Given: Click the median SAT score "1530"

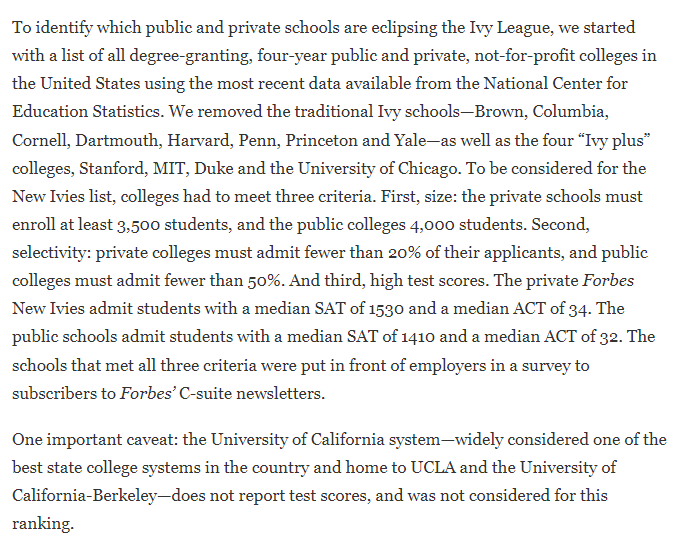Looking at the screenshot, I should 386,309.
